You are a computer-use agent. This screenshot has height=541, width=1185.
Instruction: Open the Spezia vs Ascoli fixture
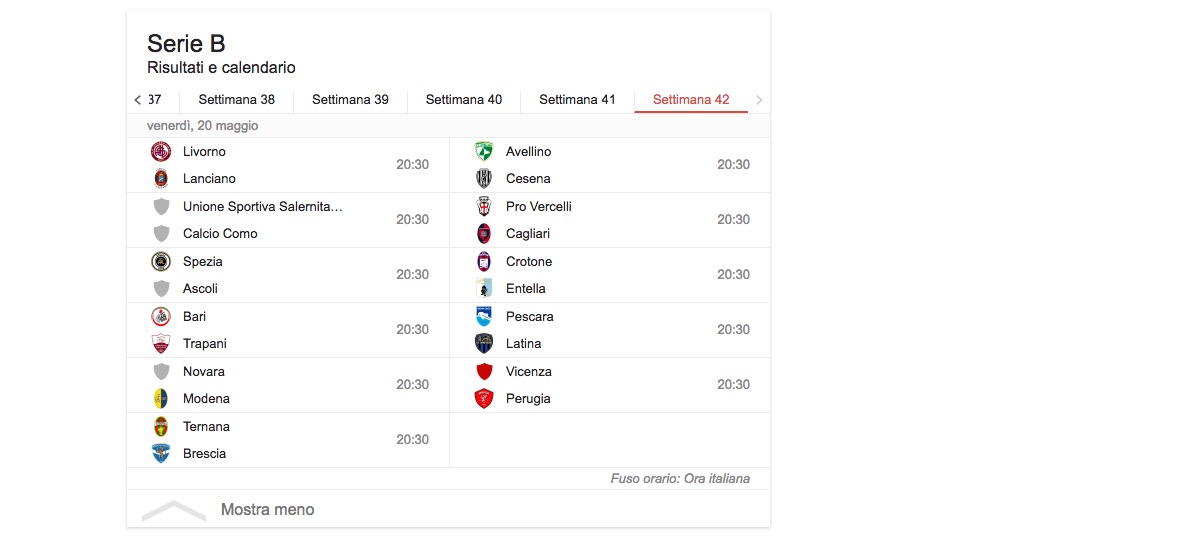click(288, 276)
